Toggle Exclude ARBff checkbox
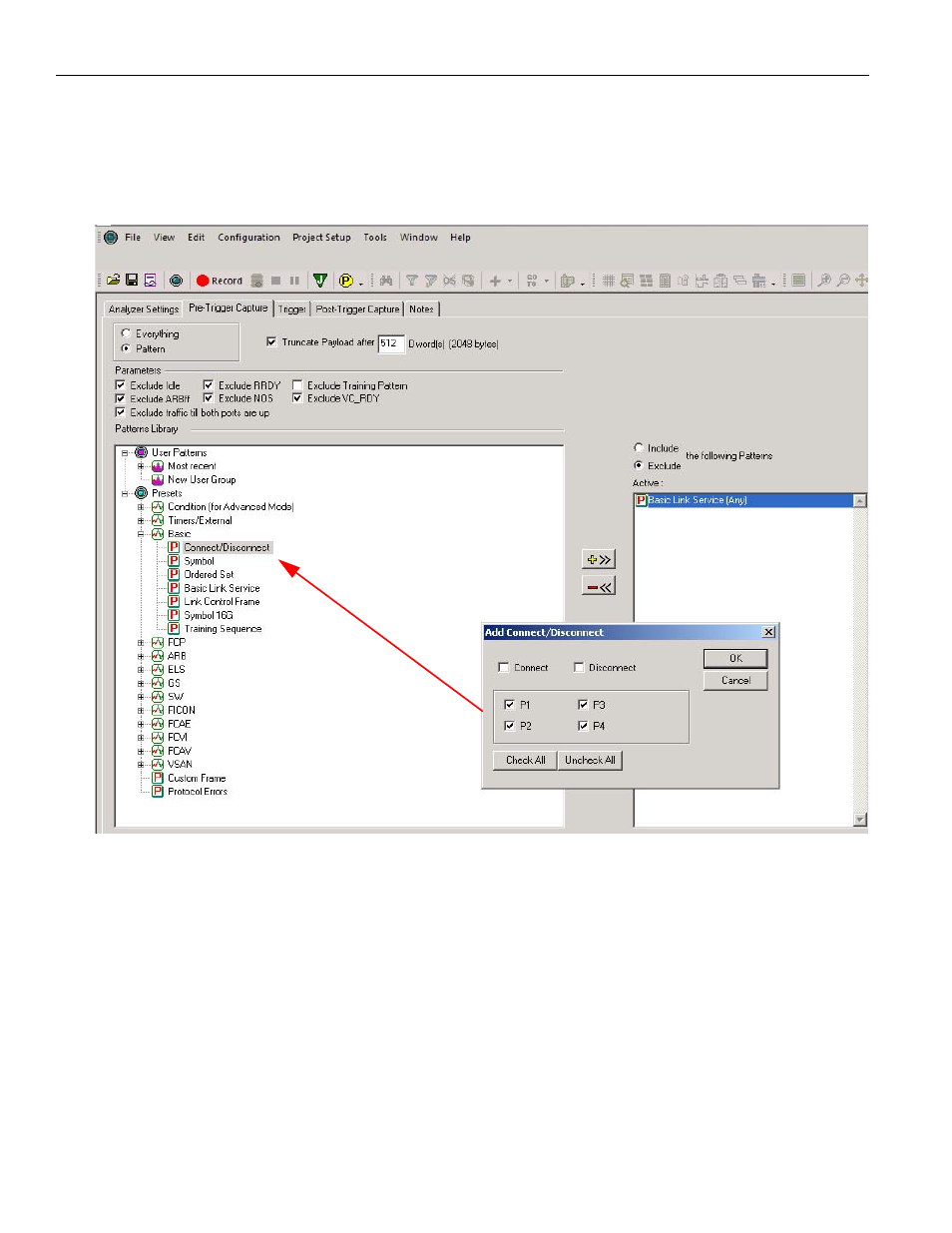The width and height of the screenshot is (952, 1233). (121, 398)
